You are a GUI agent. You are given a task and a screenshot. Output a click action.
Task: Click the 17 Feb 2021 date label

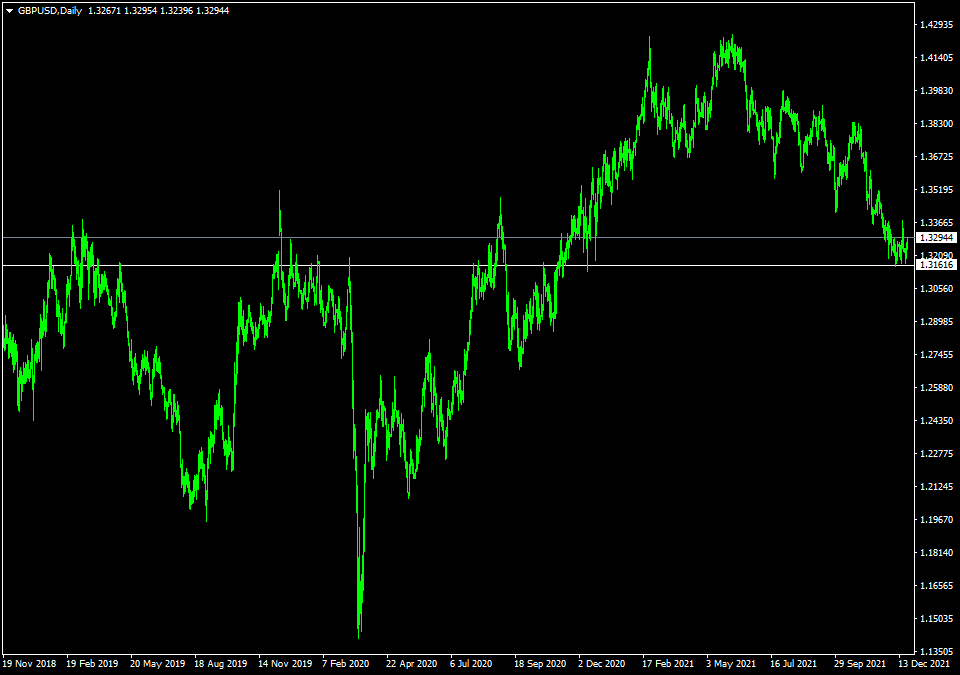(668, 664)
